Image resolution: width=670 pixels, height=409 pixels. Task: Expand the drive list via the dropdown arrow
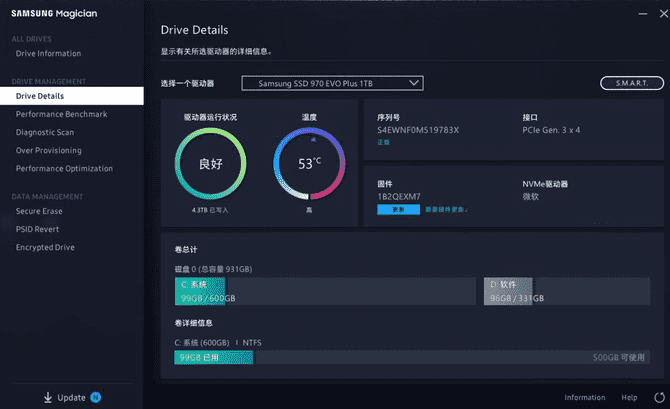414,83
